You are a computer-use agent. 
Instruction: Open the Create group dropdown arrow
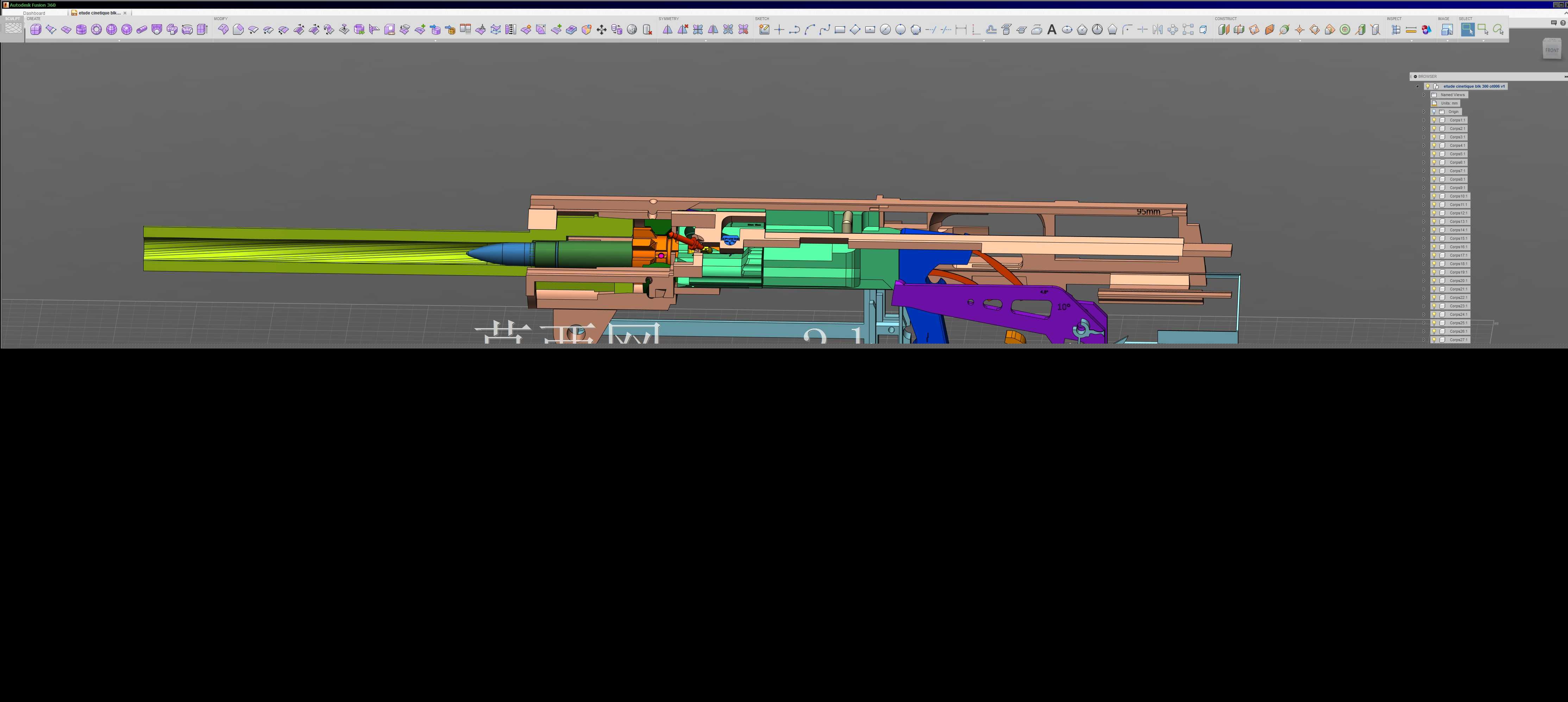pos(119,41)
